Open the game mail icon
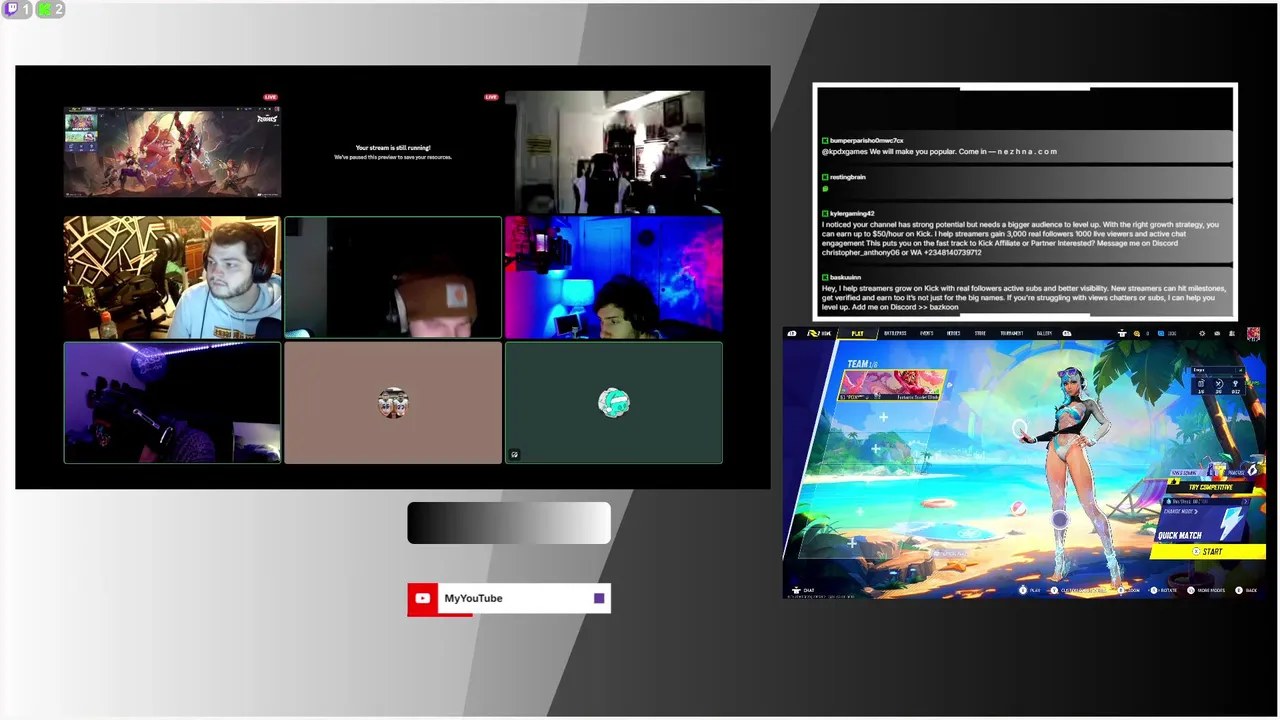This screenshot has width=1280, height=720. coord(1217,333)
